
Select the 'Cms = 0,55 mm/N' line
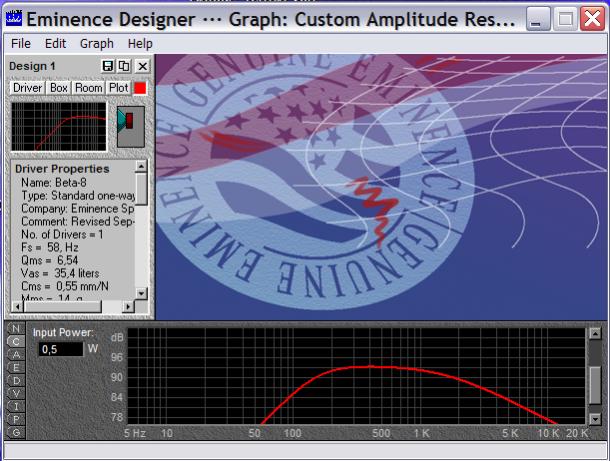65,286
